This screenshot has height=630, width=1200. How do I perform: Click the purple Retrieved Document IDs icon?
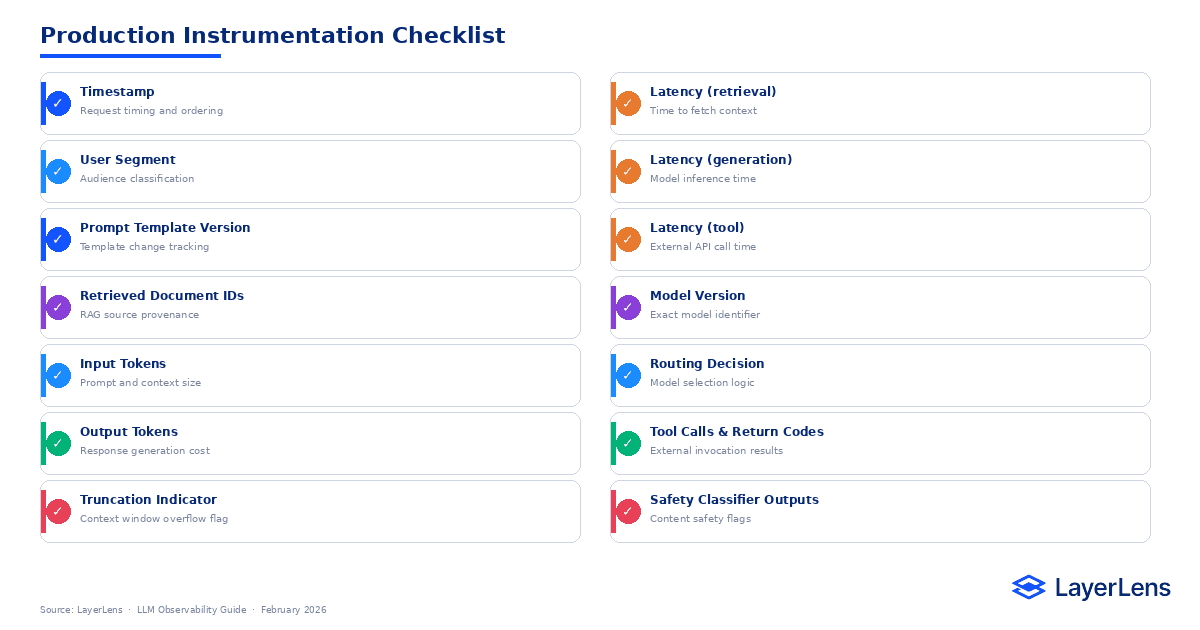point(58,307)
